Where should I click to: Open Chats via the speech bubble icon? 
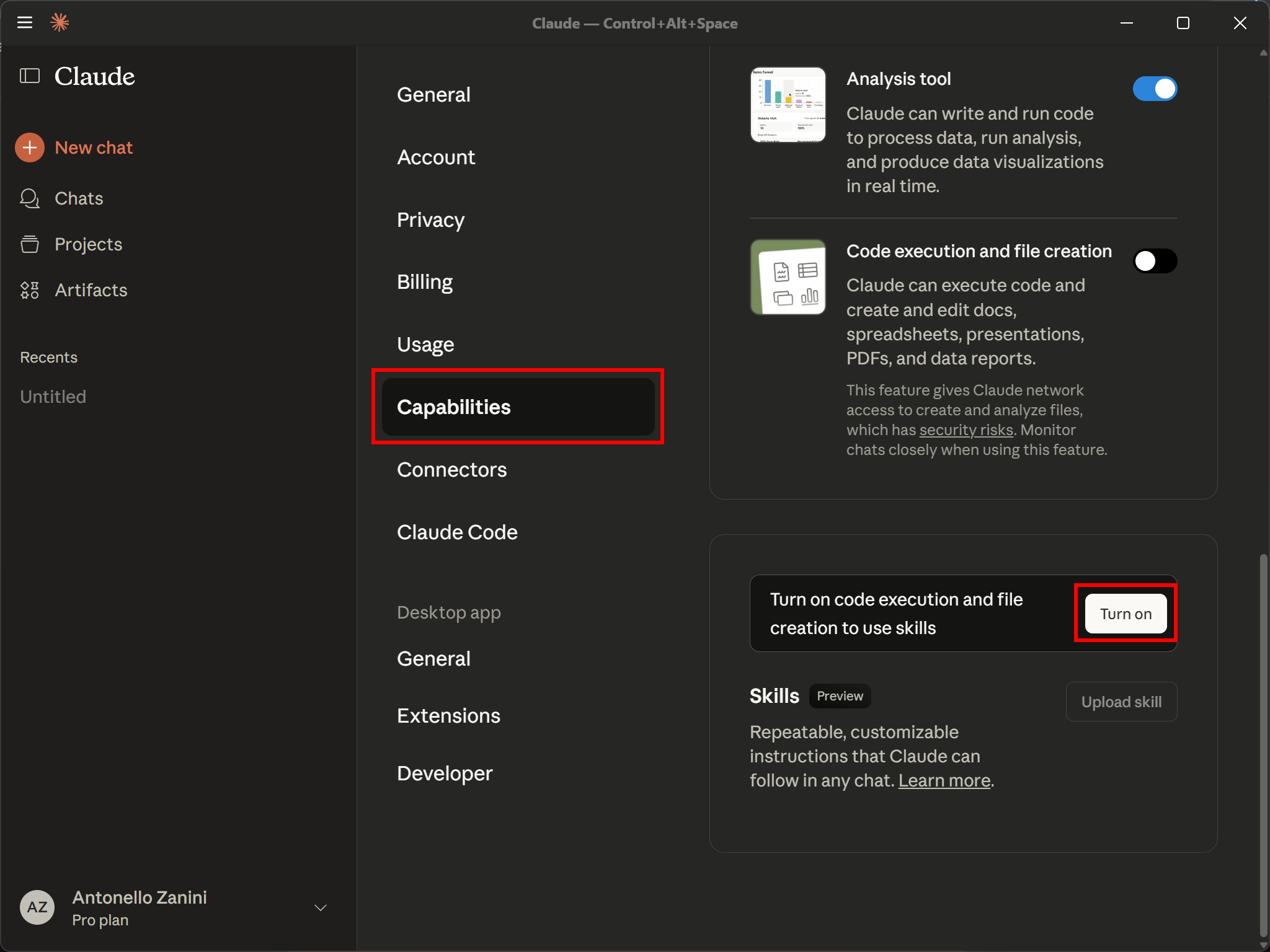(29, 198)
